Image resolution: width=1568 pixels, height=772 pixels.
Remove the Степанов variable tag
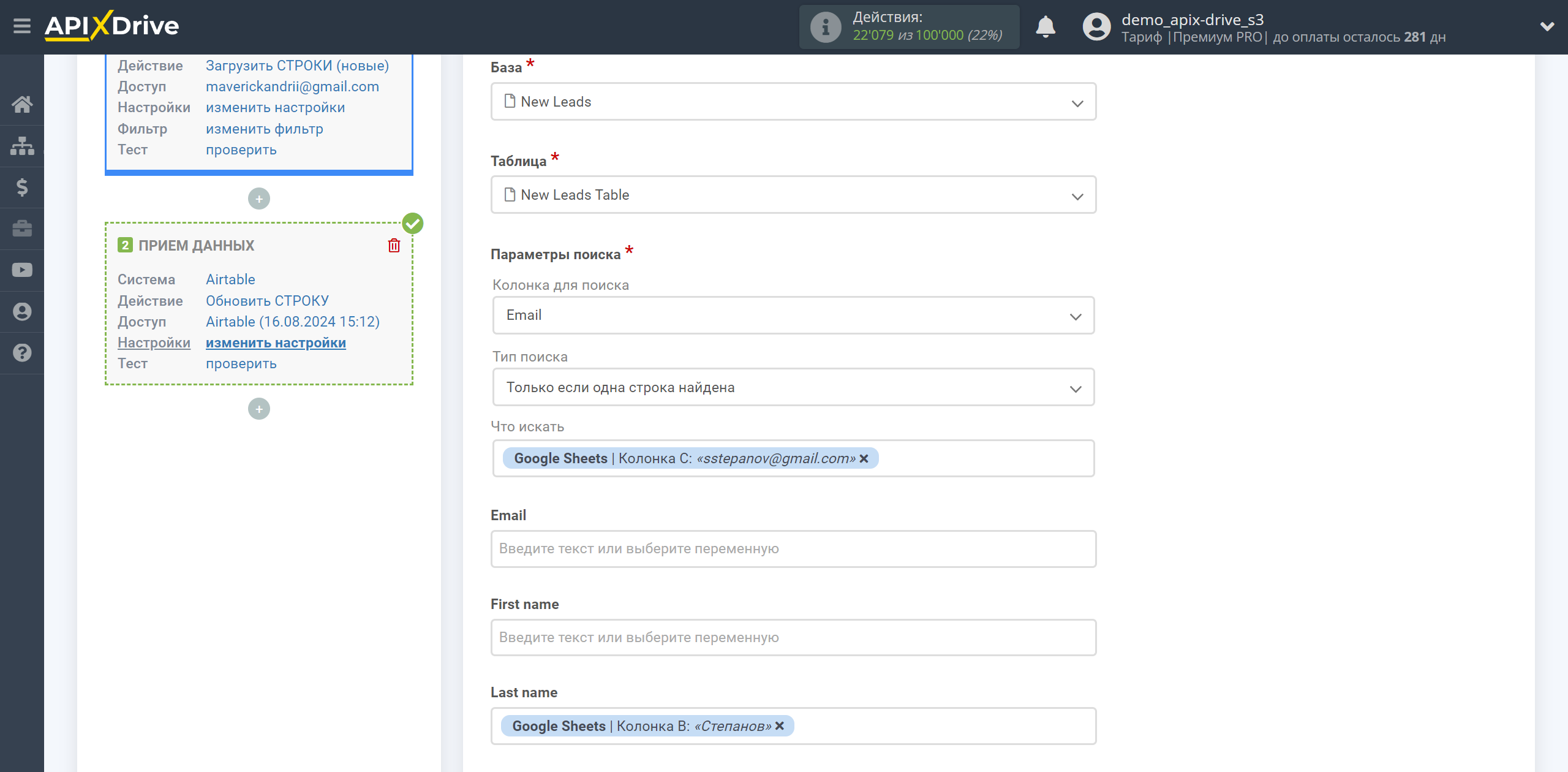coord(780,725)
